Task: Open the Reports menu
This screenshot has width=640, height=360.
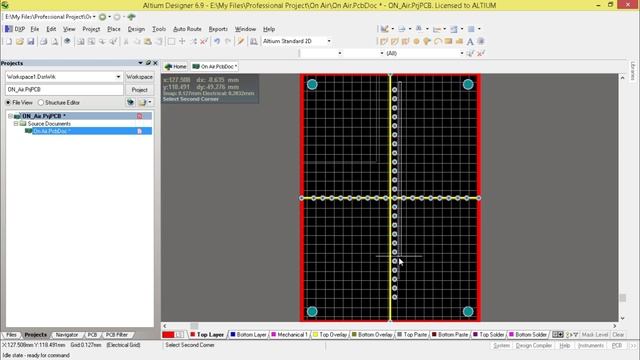Action: click(218, 29)
